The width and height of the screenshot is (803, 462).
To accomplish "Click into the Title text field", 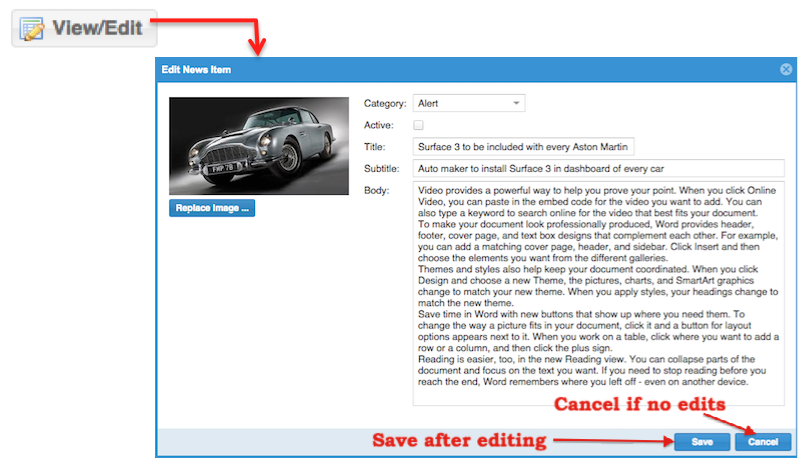I will [523, 147].
